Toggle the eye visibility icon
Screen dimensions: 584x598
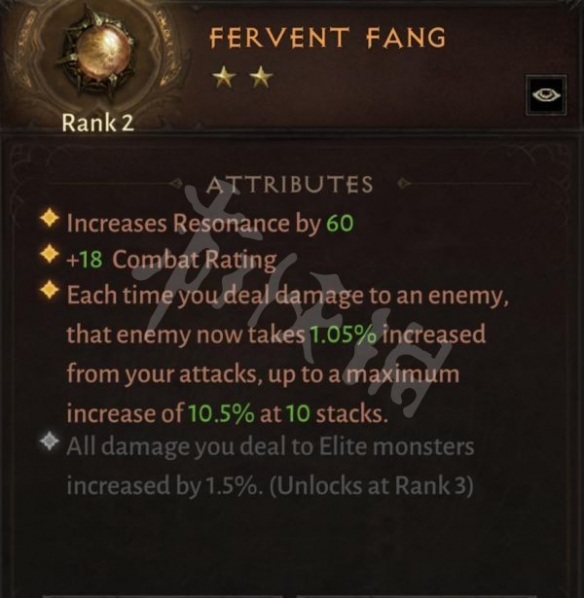point(546,95)
